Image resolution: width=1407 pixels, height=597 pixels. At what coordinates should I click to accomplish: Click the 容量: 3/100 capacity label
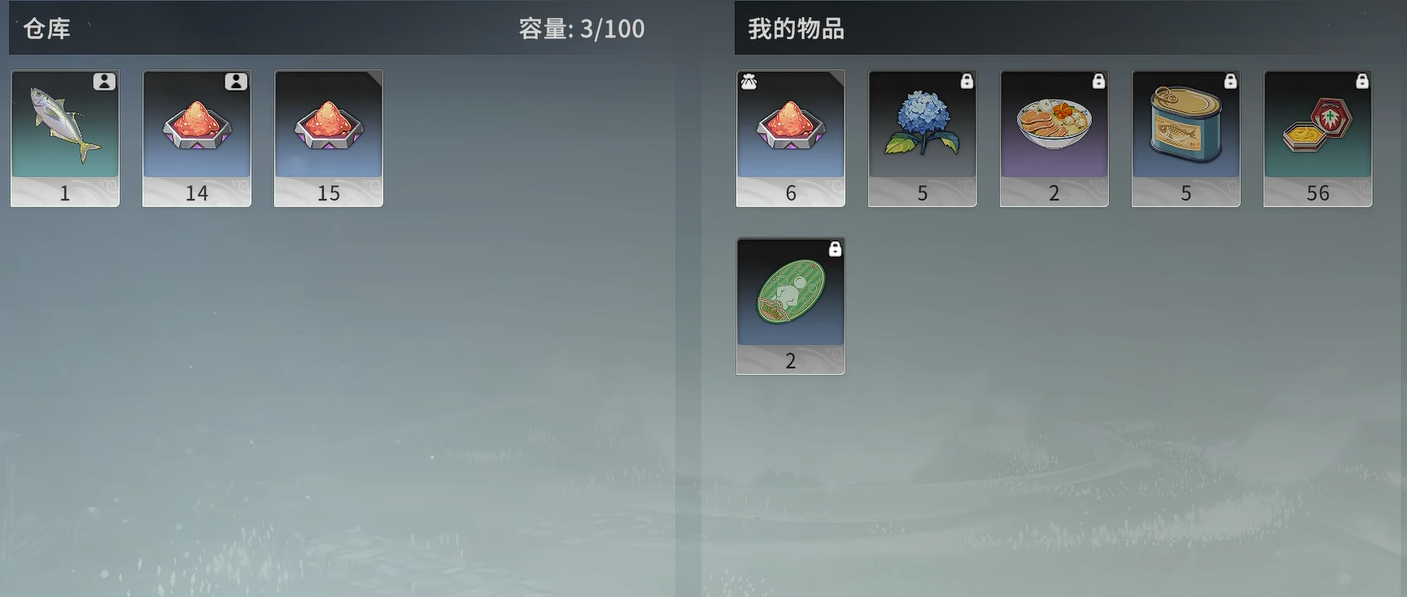point(582,29)
